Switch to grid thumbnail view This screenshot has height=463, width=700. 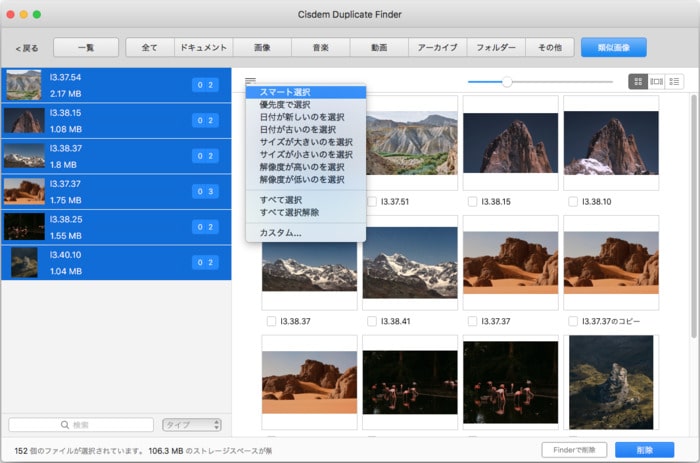click(x=637, y=82)
